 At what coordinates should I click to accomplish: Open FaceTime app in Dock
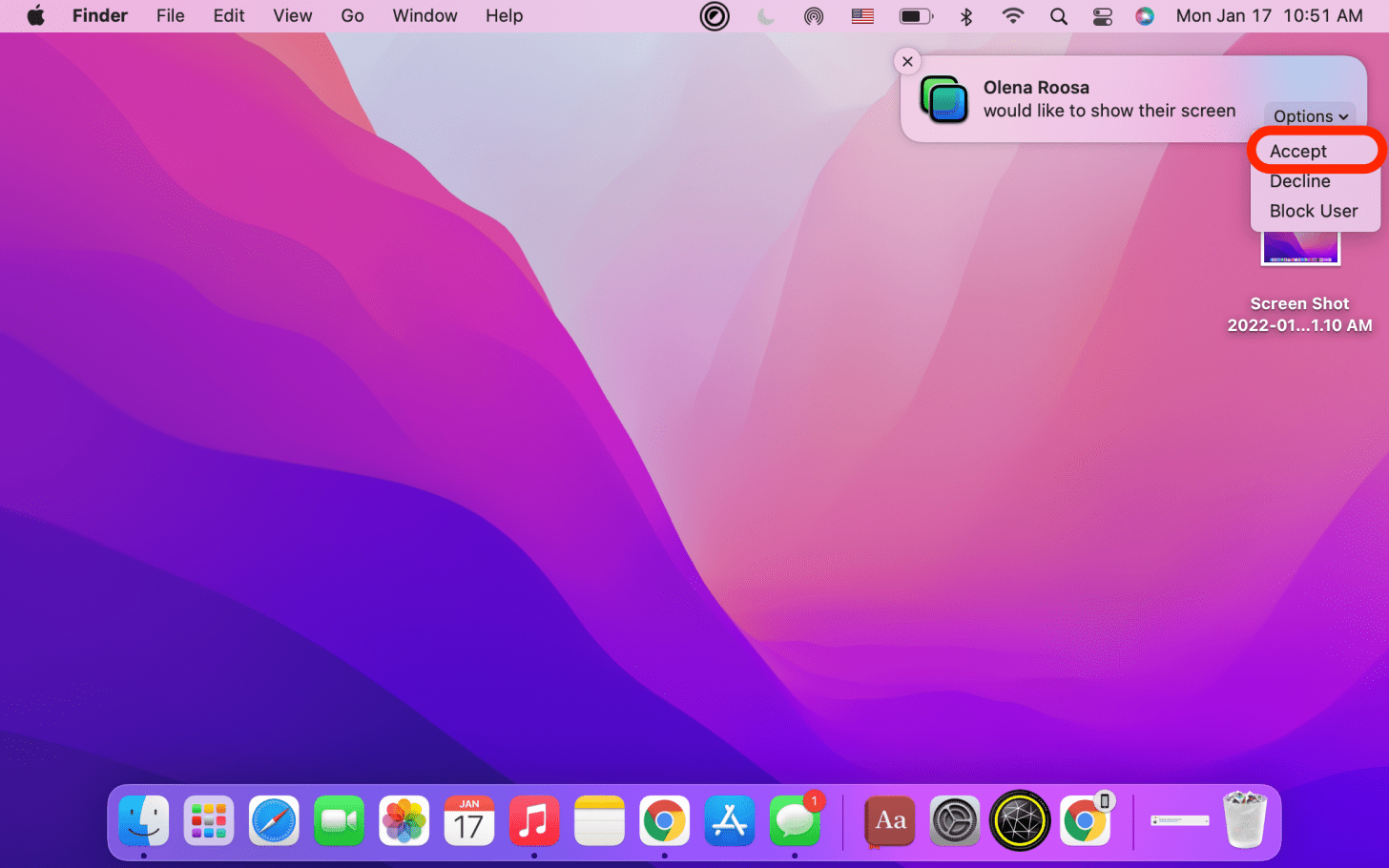point(339,820)
